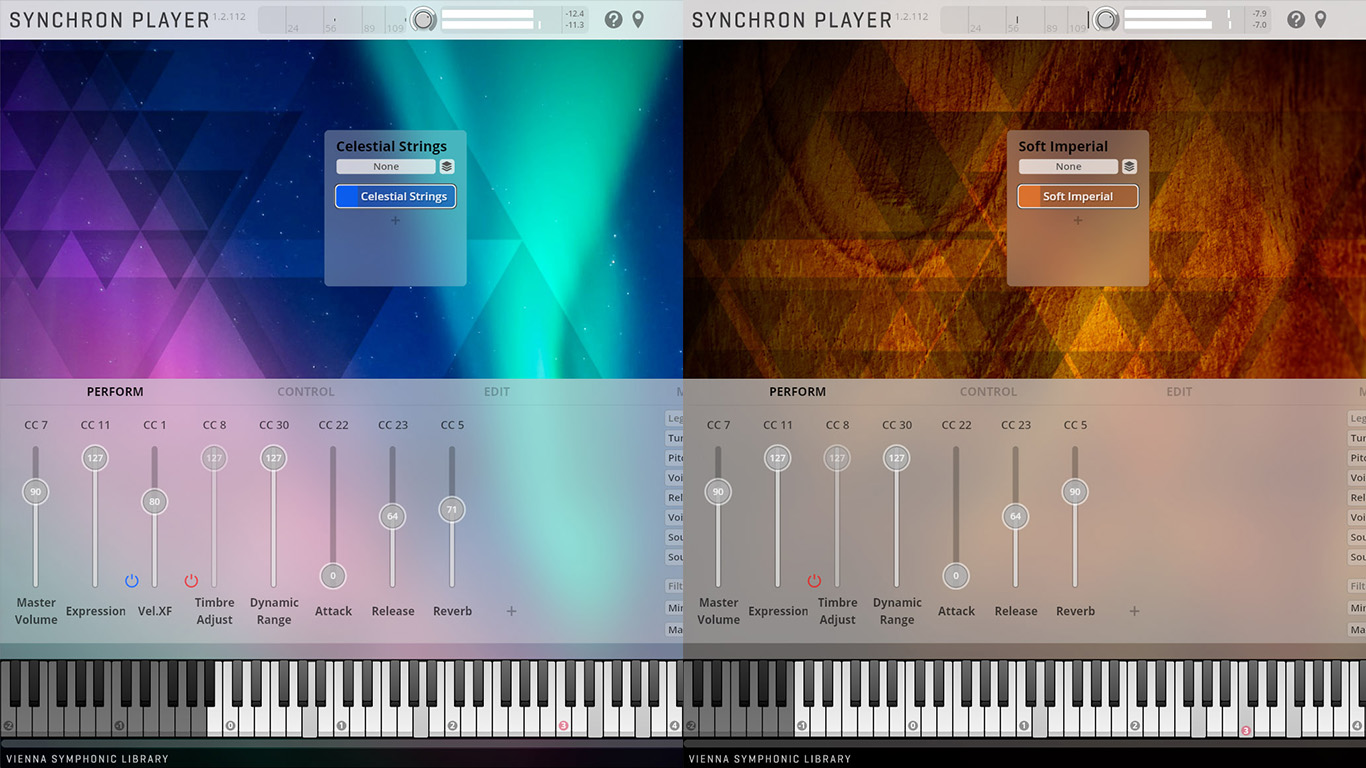Add a fader after Reverb in the left player
Viewport: 1366px width, 768px height.
511,611
